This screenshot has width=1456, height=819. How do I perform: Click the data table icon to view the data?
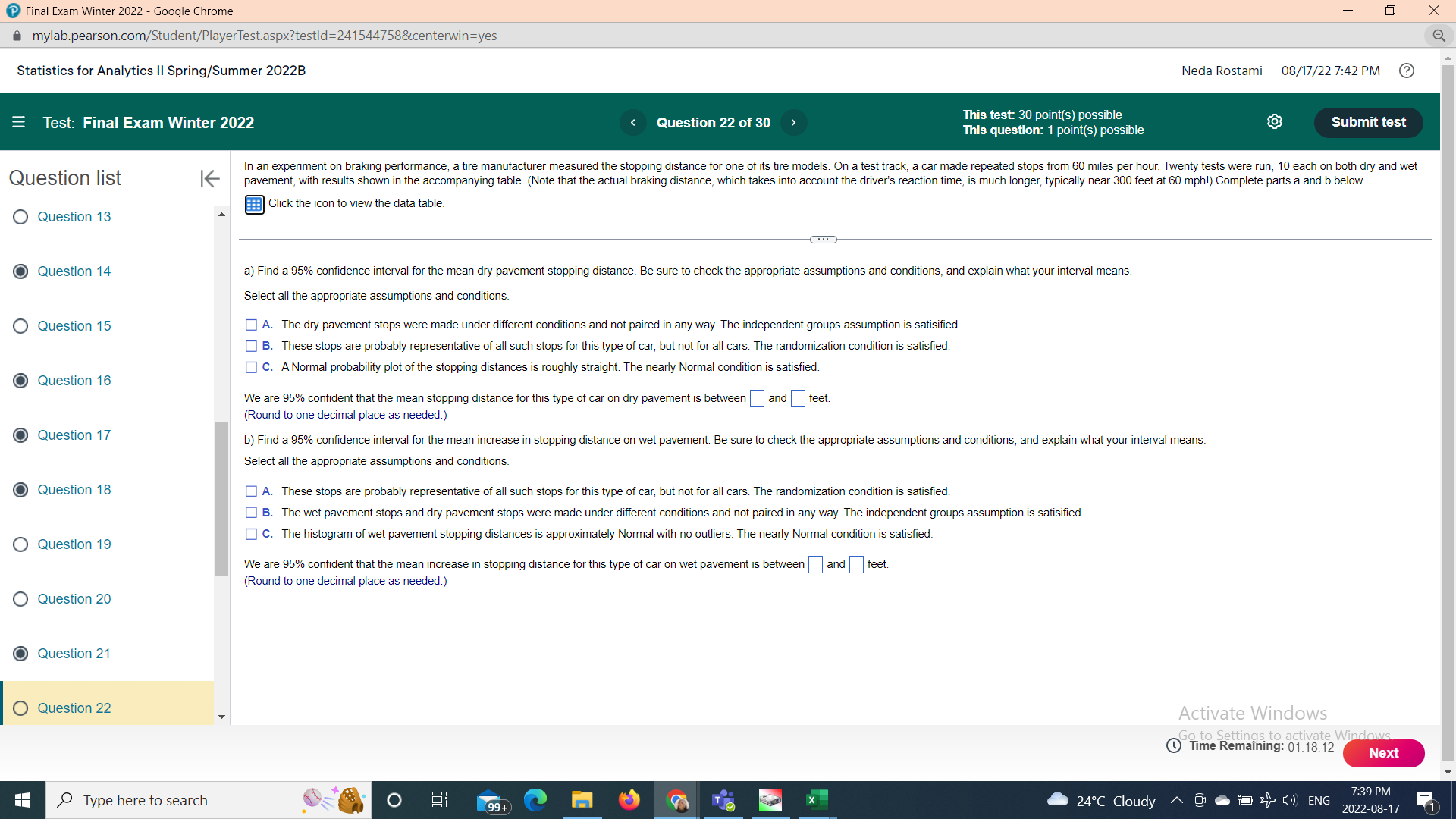[x=254, y=204]
